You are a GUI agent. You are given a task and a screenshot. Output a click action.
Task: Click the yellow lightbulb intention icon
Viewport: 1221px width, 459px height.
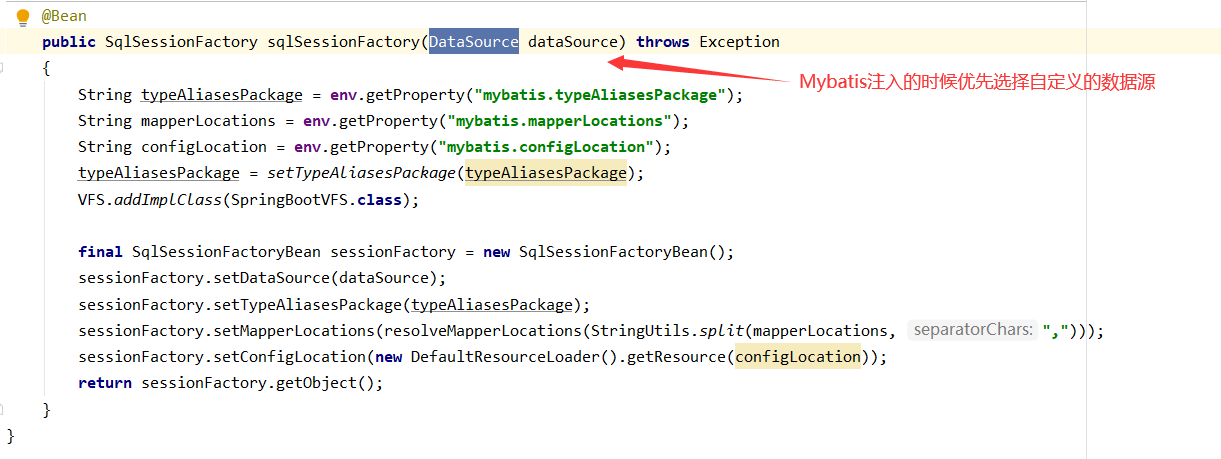click(x=23, y=17)
